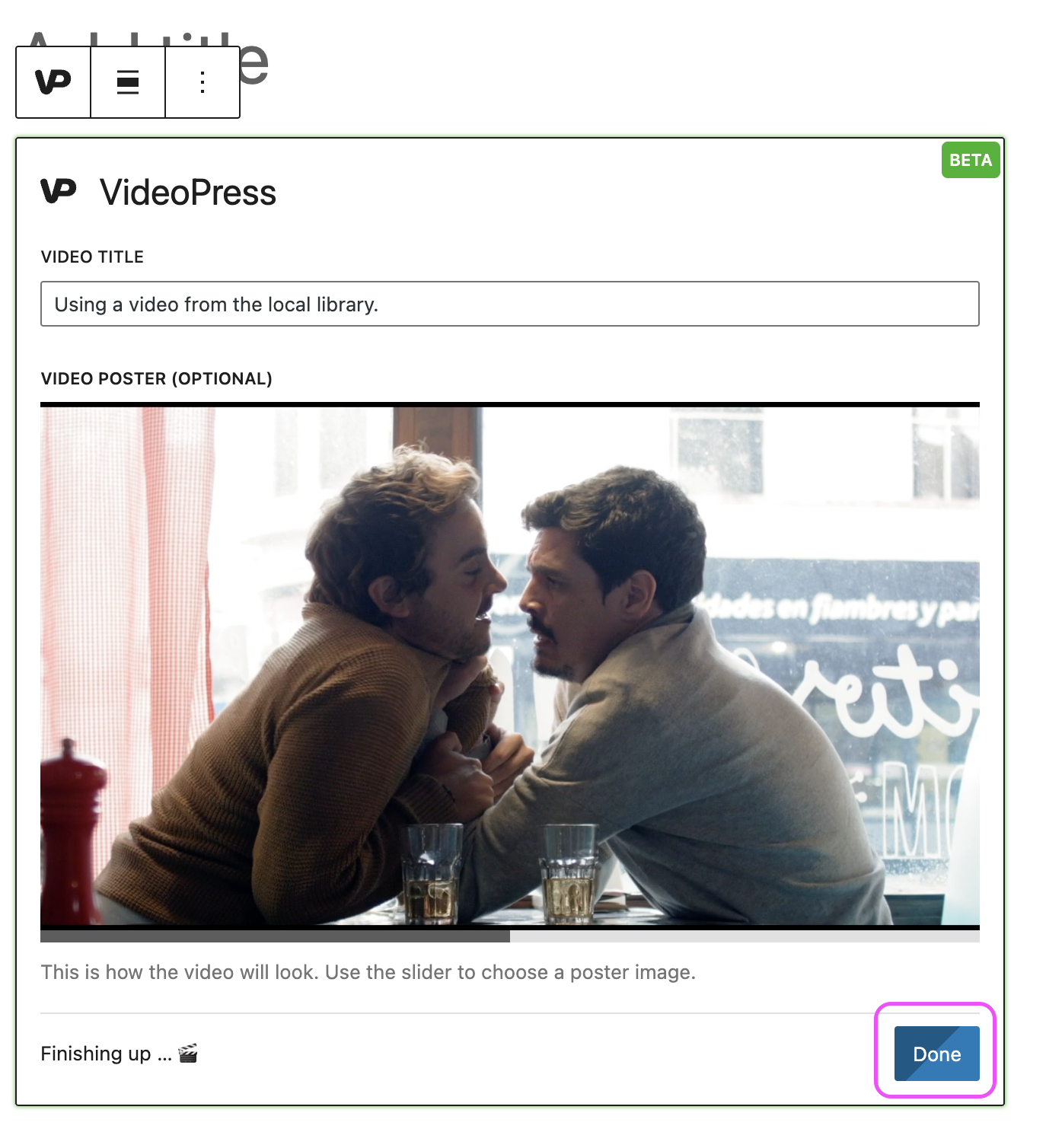Viewport: 1046px width, 1148px height.
Task: Click the "VIDEO POSTER (OPTIONAL)" label
Action: point(157,378)
